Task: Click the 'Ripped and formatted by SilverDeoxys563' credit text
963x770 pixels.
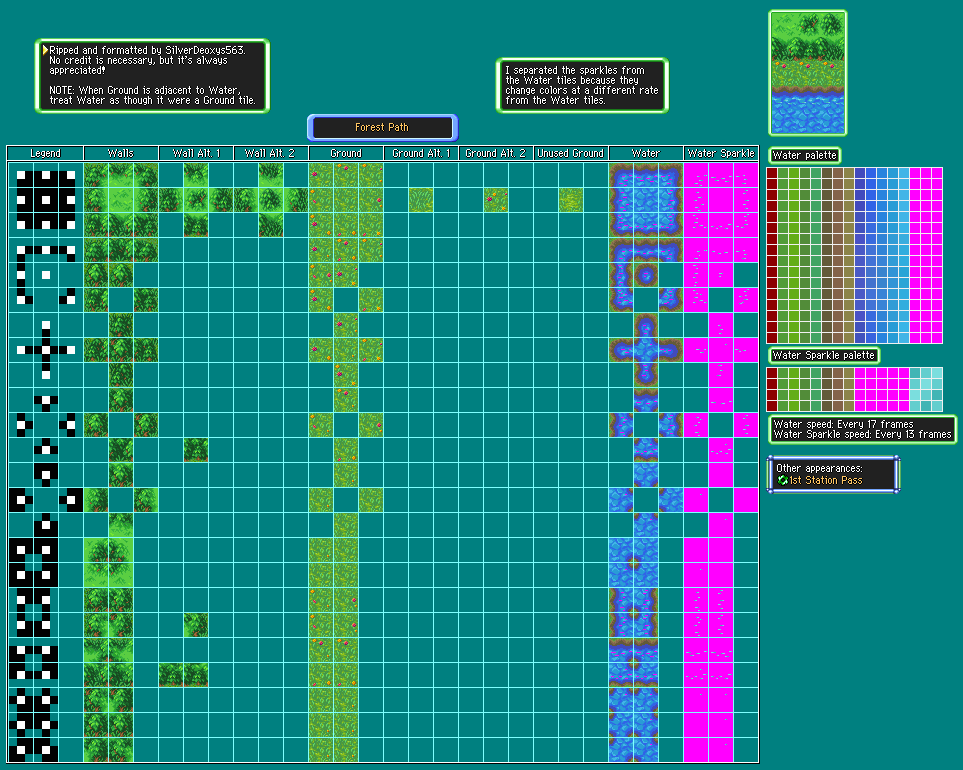Action: point(147,50)
